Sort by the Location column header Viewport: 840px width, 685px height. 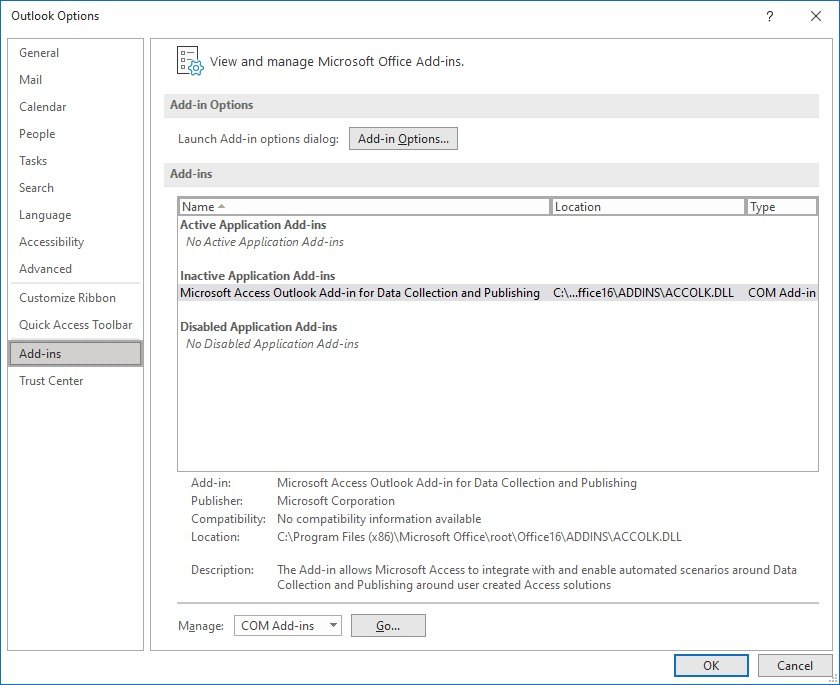point(648,207)
